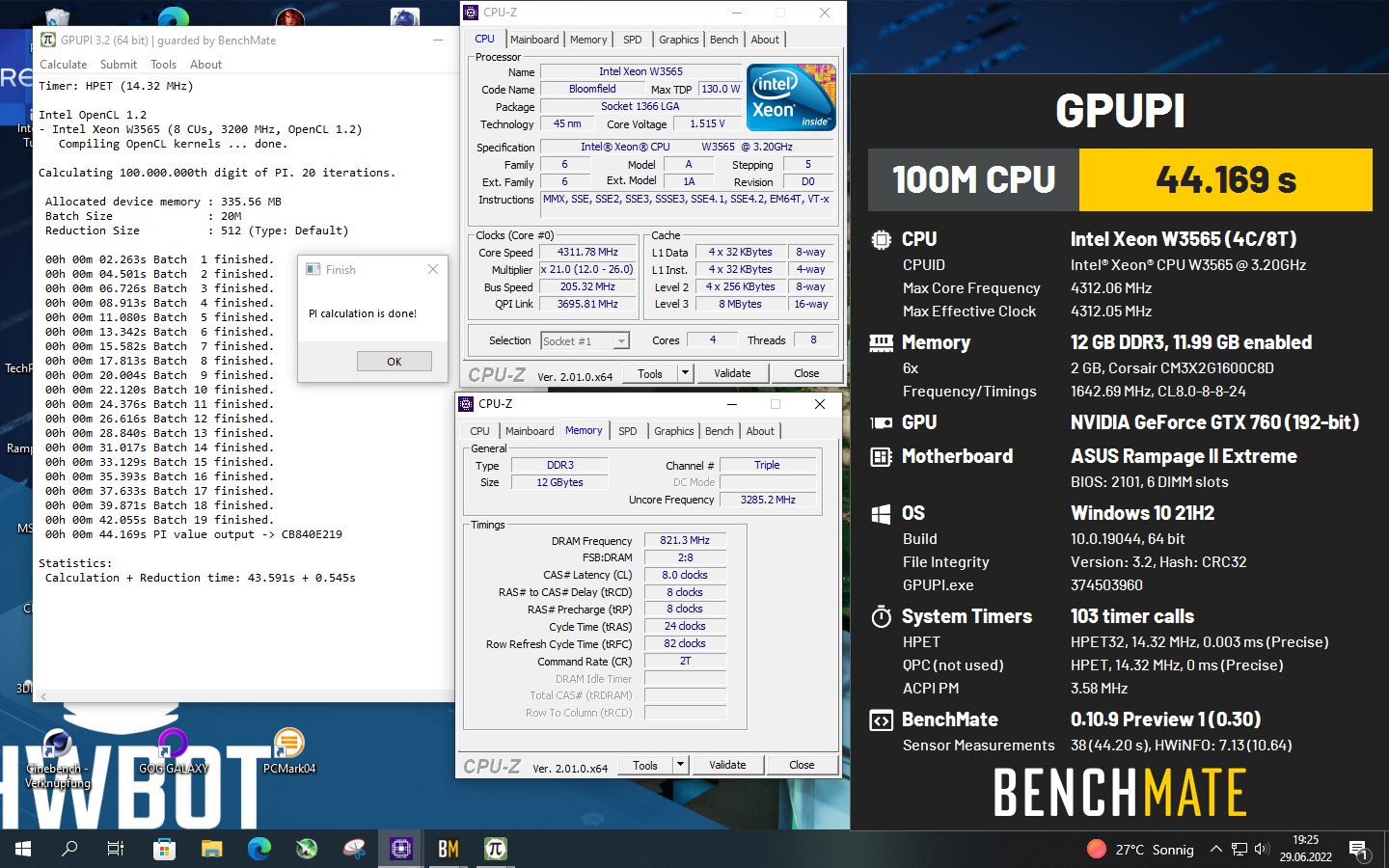Click Validate in lower CPU-Z window
The width and height of the screenshot is (1389, 868).
click(x=727, y=765)
